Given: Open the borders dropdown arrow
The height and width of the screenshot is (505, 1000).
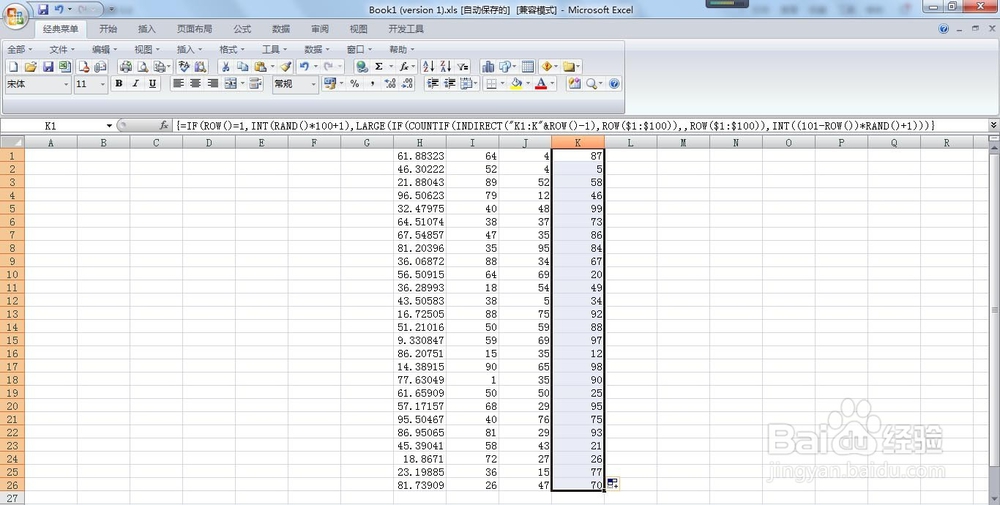Looking at the screenshot, I should tap(503, 84).
